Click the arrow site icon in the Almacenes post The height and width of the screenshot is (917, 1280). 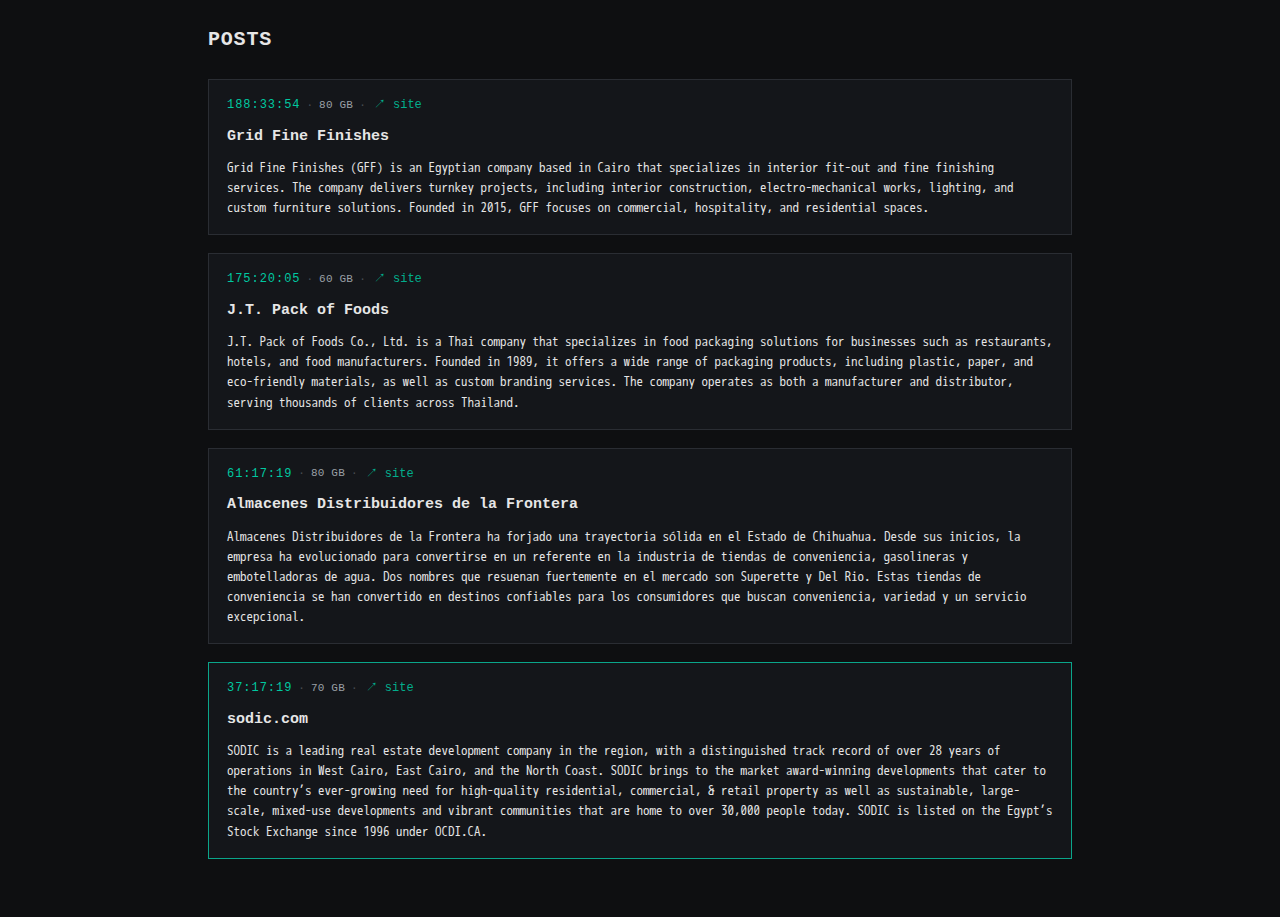[x=372, y=473]
